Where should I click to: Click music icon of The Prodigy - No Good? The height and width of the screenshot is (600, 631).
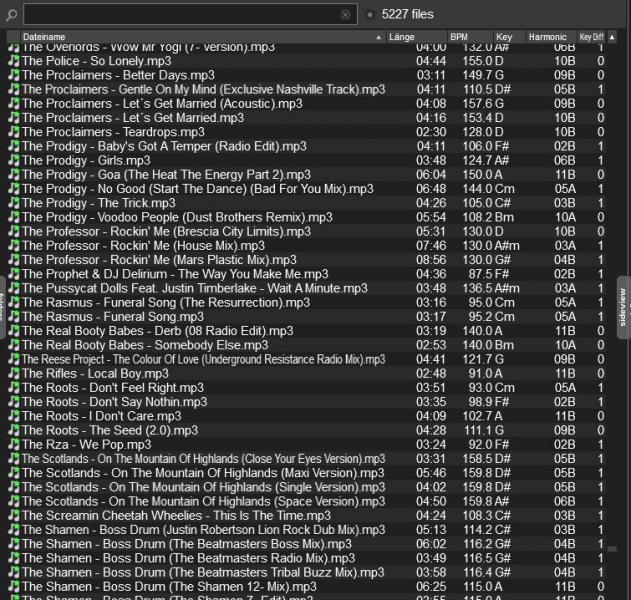(x=14, y=189)
